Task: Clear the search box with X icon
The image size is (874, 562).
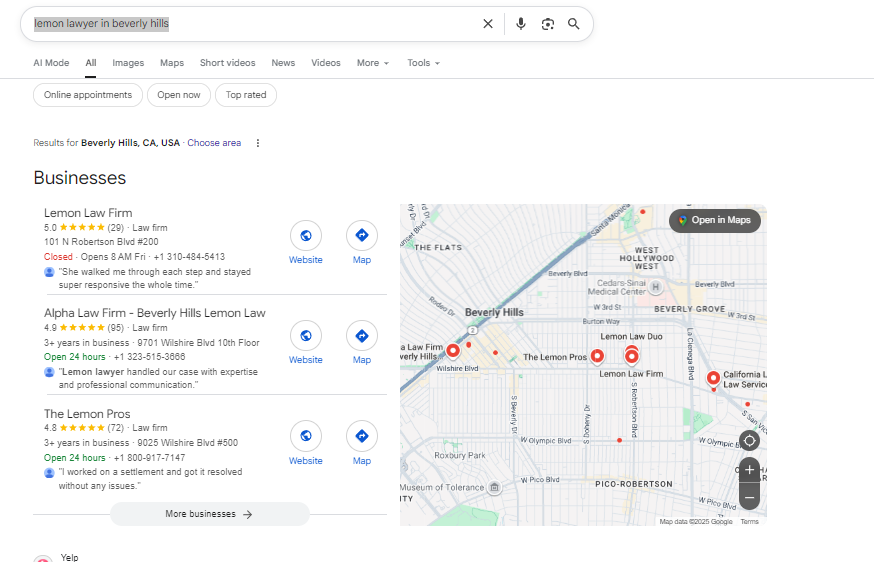Action: pyautogui.click(x=488, y=24)
